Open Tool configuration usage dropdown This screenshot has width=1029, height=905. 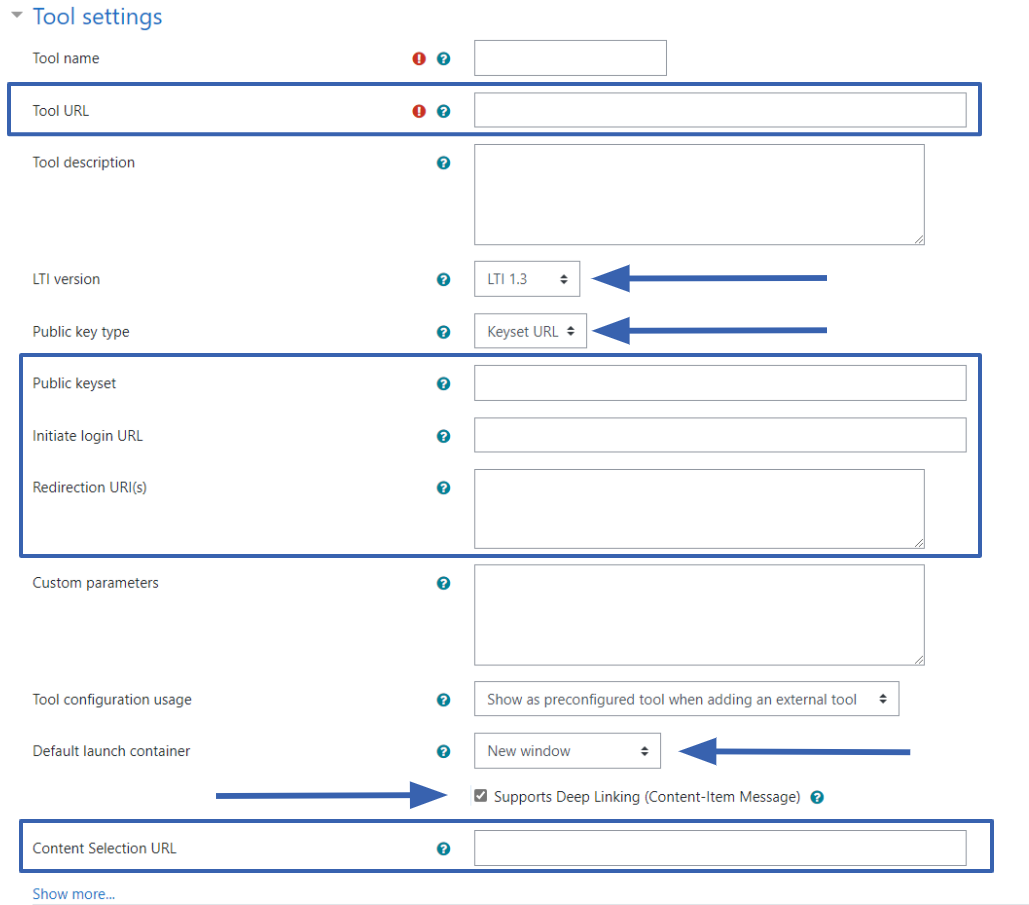coord(686,700)
